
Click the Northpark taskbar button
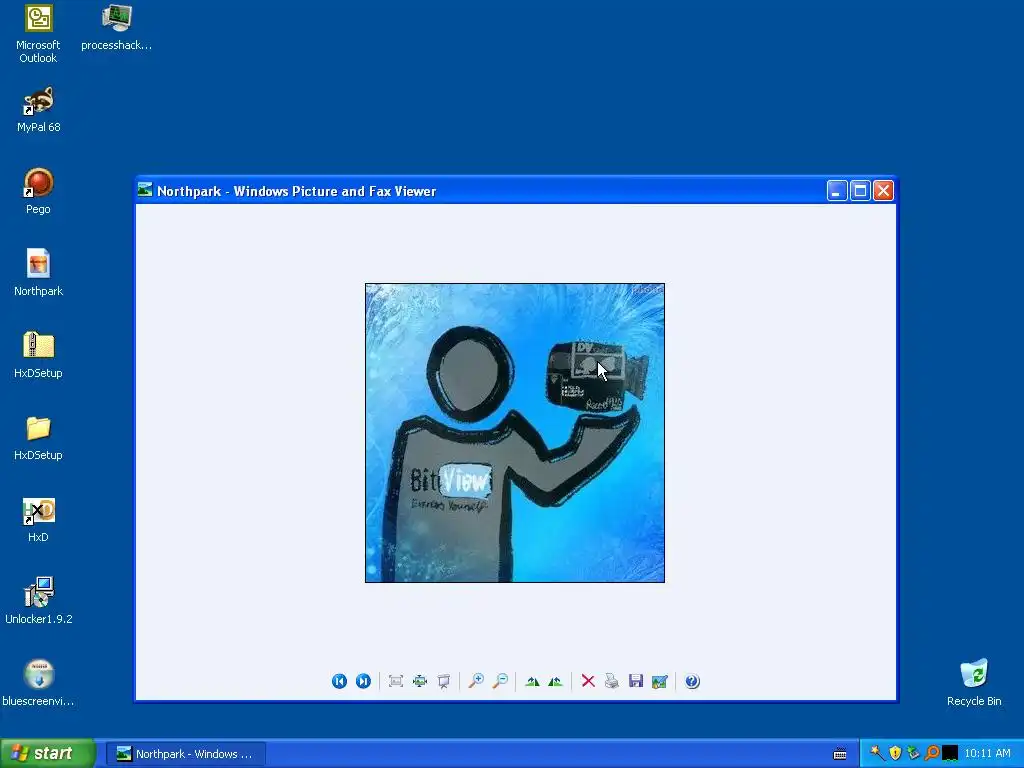pyautogui.click(x=185, y=754)
